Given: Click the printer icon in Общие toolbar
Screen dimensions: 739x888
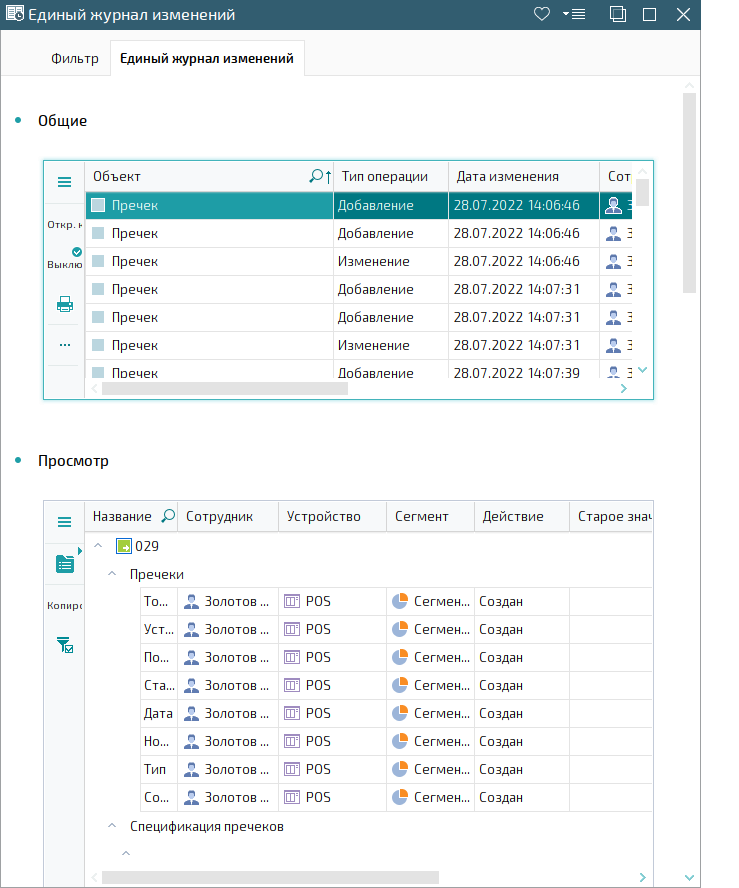Looking at the screenshot, I should pyautogui.click(x=65, y=304).
